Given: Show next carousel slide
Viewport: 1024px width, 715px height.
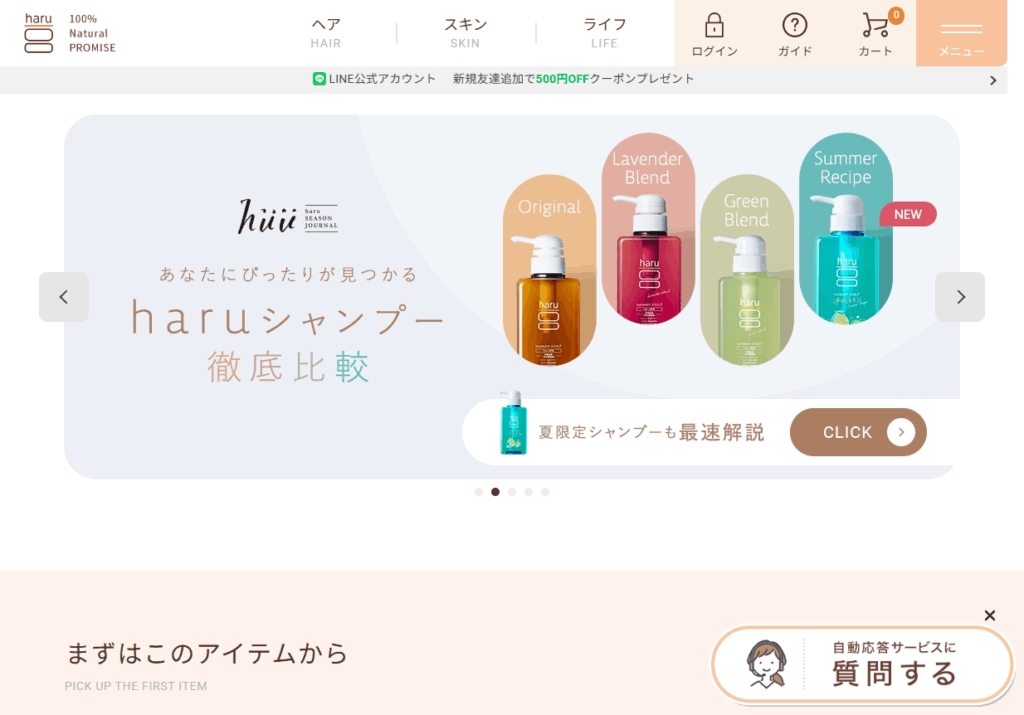Looking at the screenshot, I should click(960, 297).
